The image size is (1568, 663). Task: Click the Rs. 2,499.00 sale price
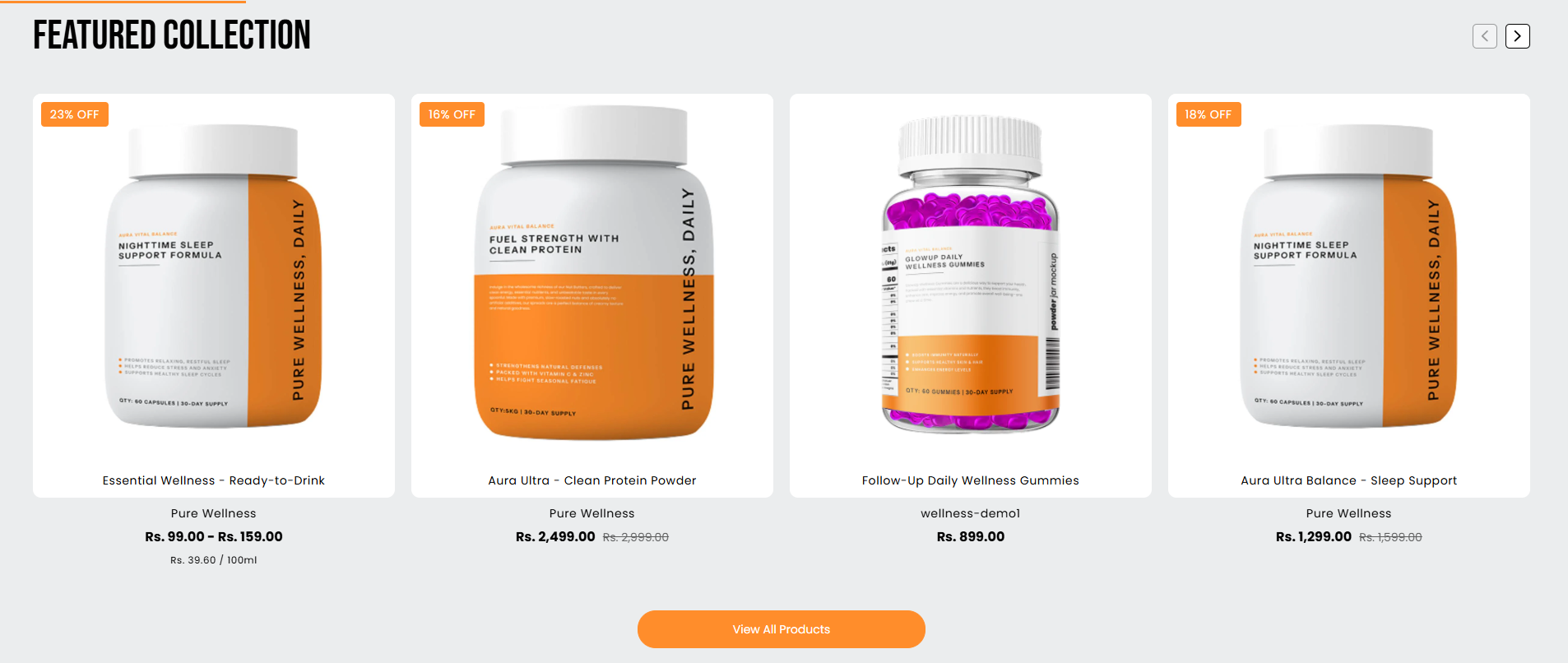click(x=555, y=536)
